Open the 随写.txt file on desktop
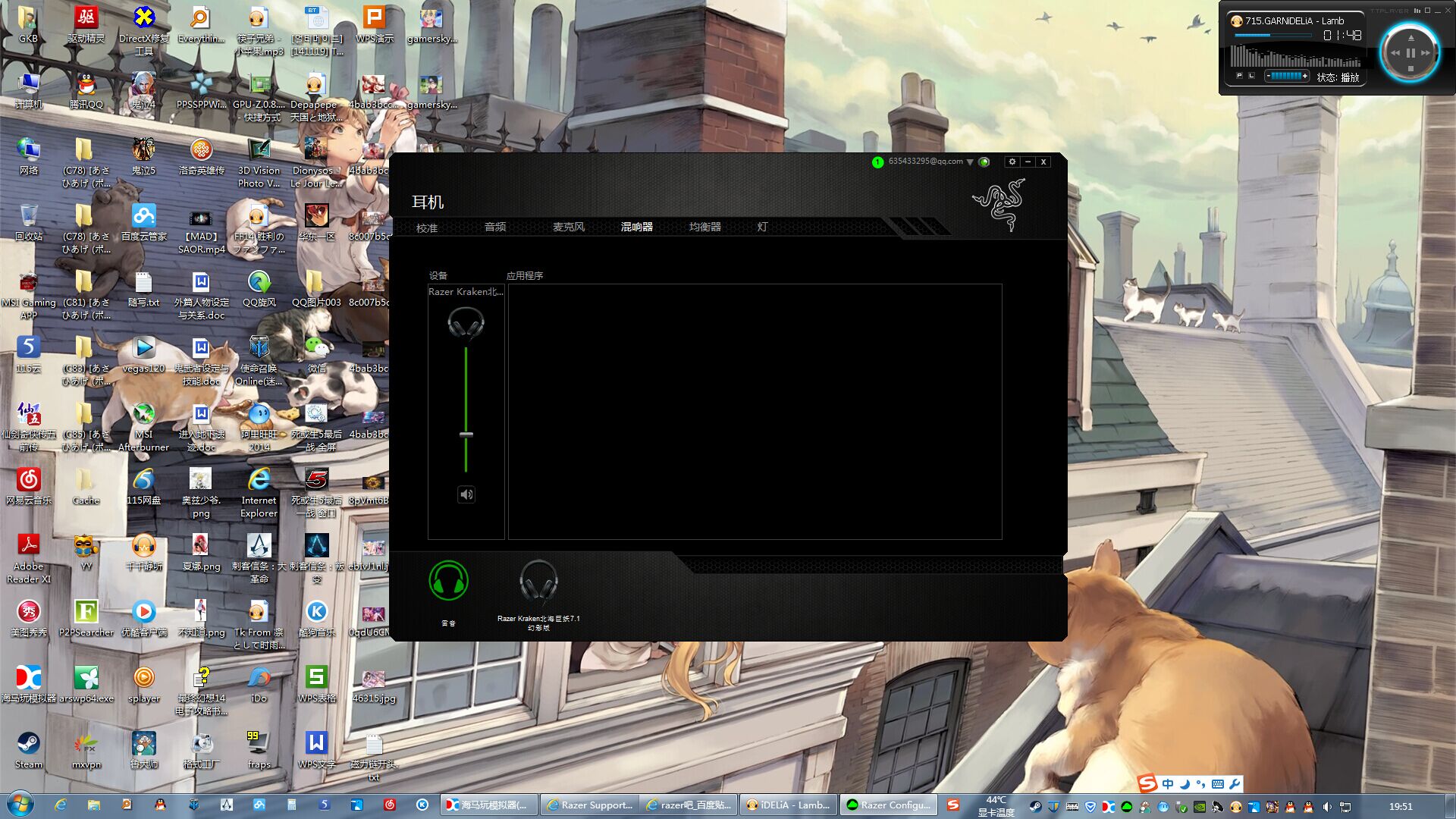 pos(144,287)
